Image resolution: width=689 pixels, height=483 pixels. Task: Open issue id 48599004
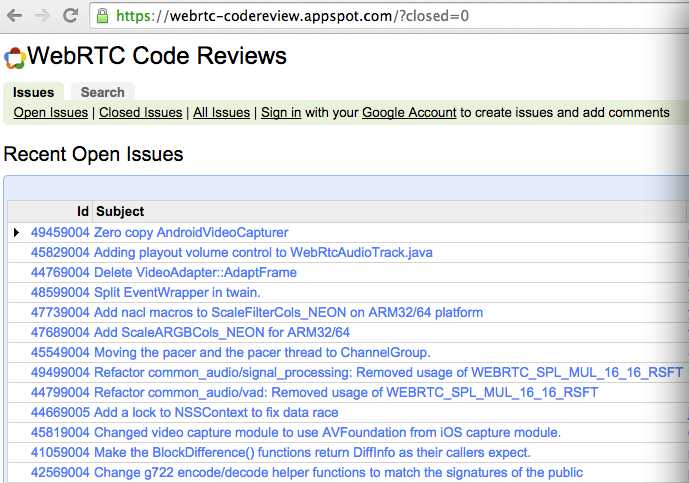pos(60,292)
